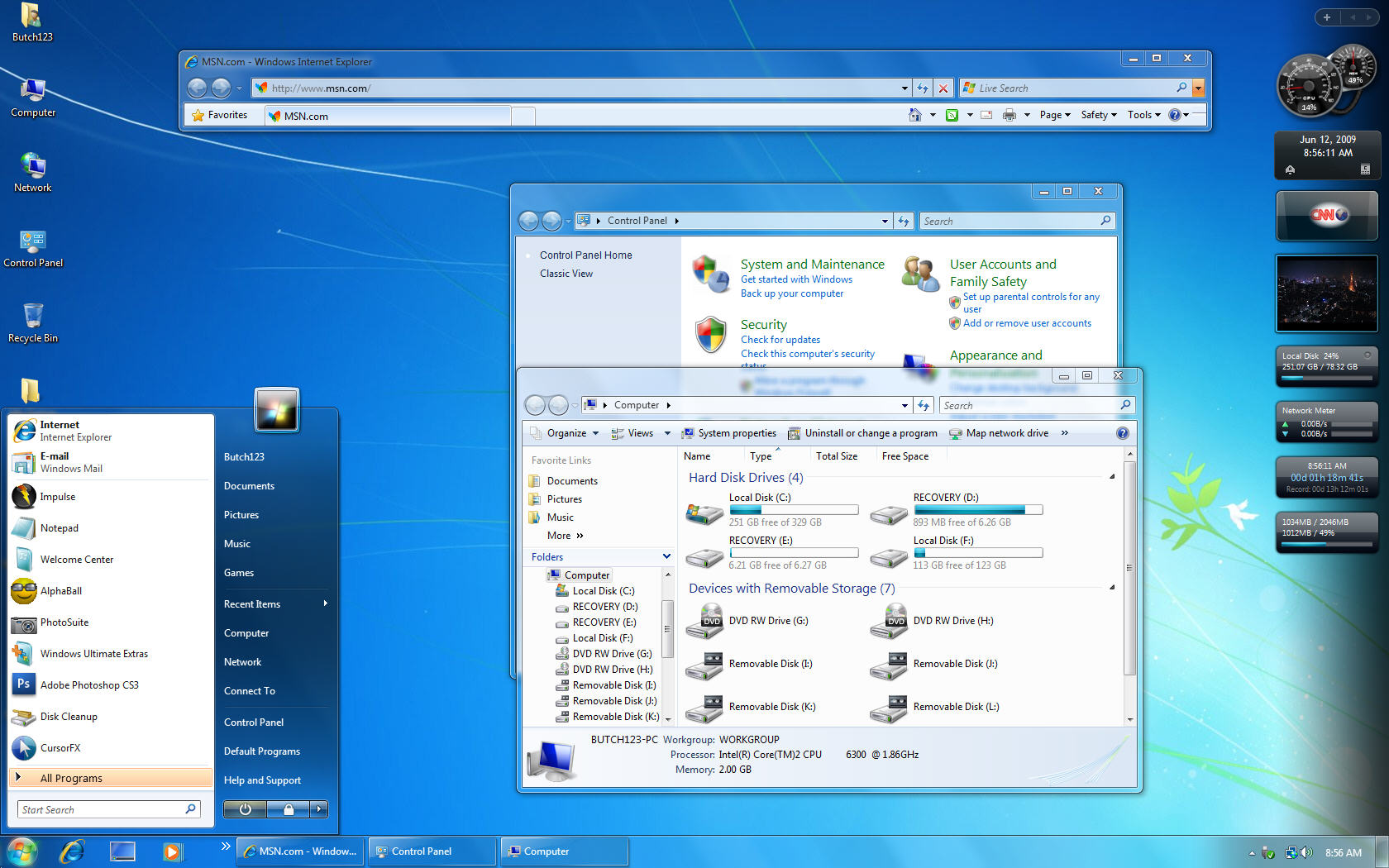Click the Start Search input box

[x=101, y=809]
